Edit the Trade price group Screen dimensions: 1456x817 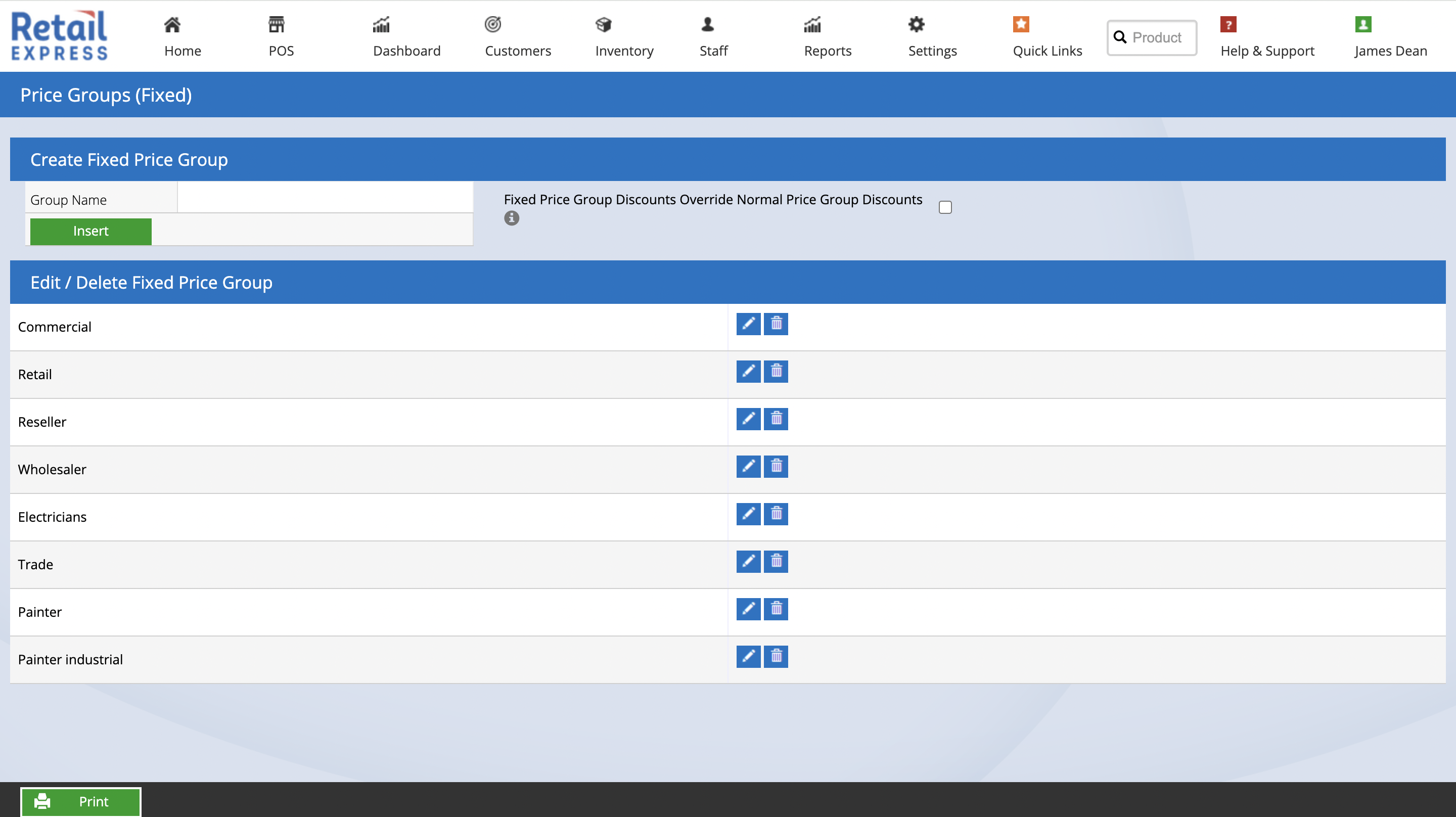pyautogui.click(x=748, y=562)
